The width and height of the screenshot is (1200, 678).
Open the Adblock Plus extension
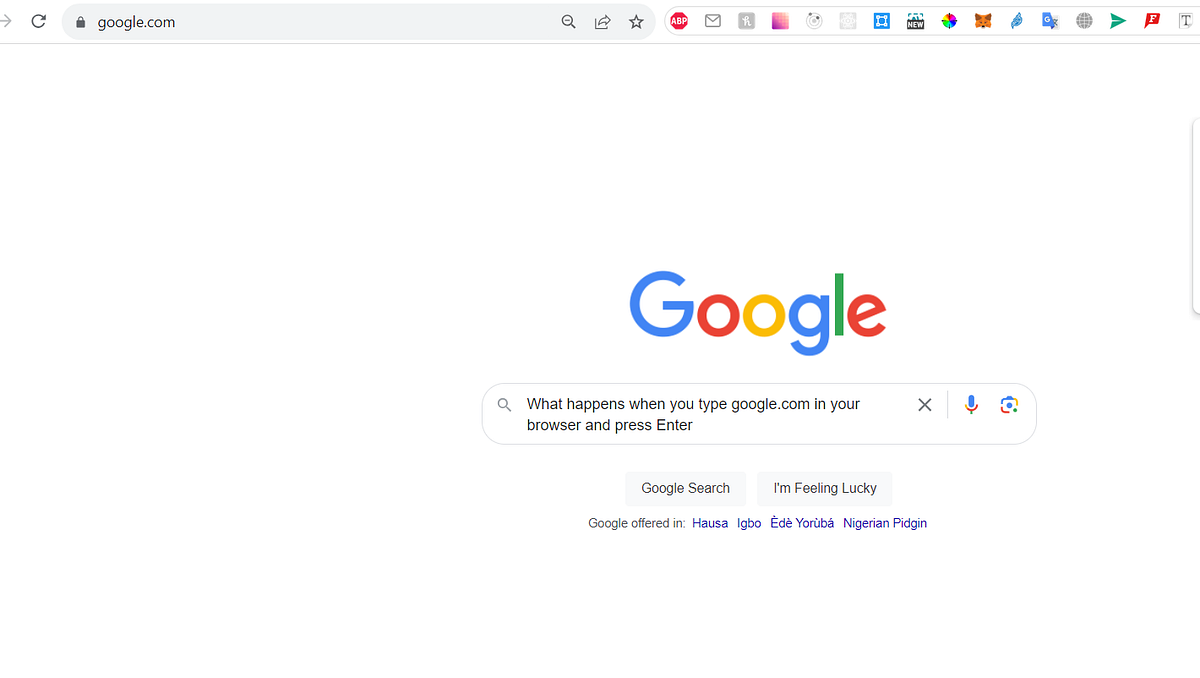click(x=678, y=20)
